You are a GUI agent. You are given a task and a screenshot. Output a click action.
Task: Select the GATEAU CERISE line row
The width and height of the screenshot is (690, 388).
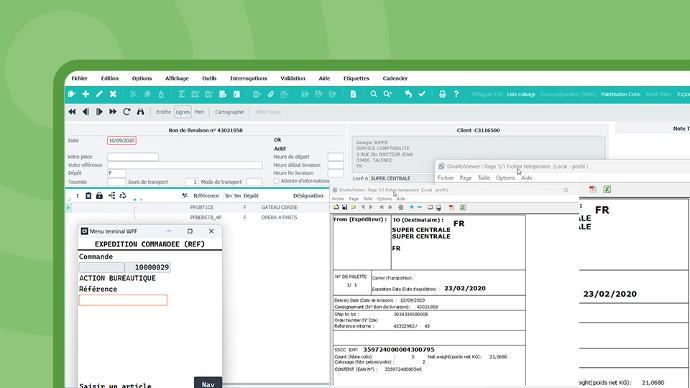click(x=198, y=207)
